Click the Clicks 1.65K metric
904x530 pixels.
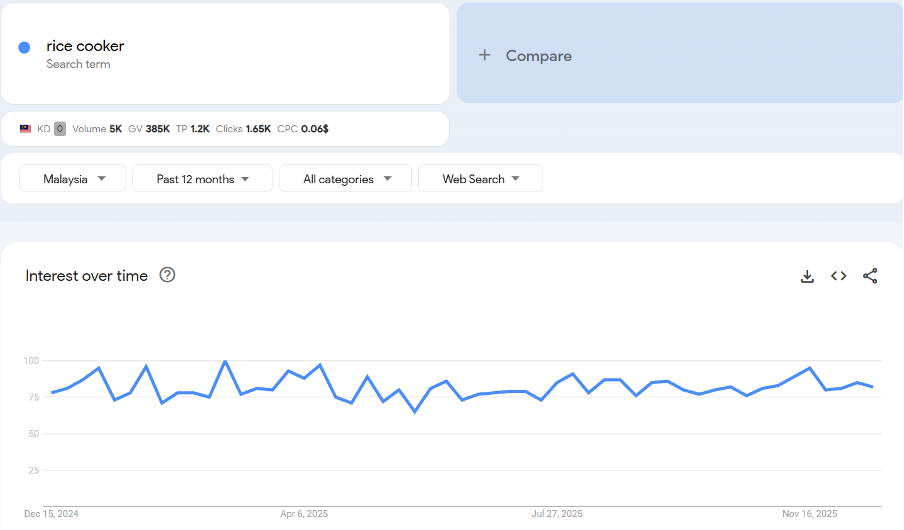pos(243,129)
